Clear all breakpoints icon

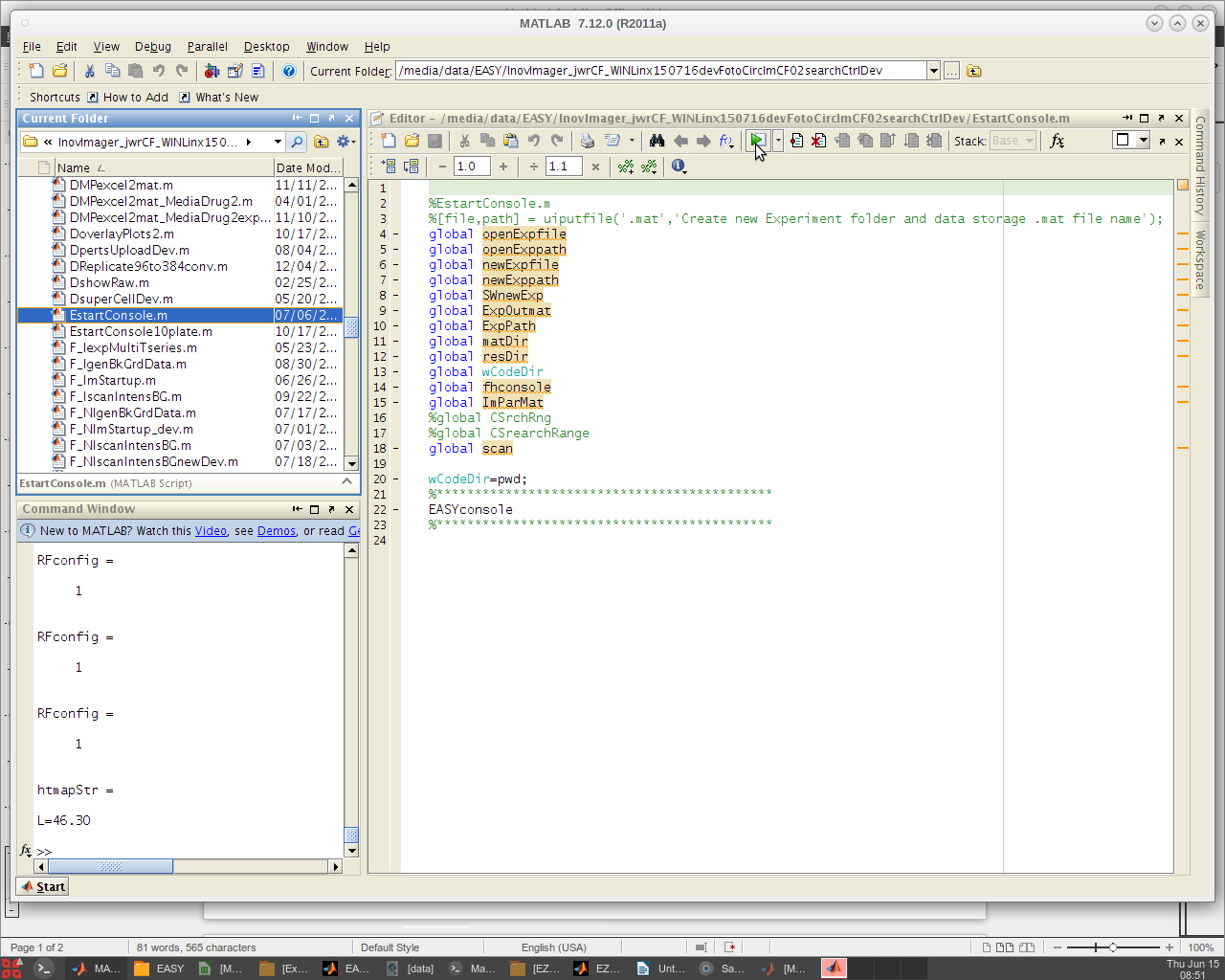coord(819,141)
